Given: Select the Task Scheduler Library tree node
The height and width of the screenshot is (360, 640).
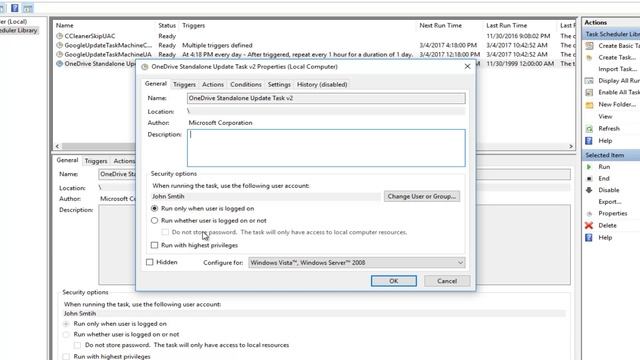Looking at the screenshot, I should (19, 30).
